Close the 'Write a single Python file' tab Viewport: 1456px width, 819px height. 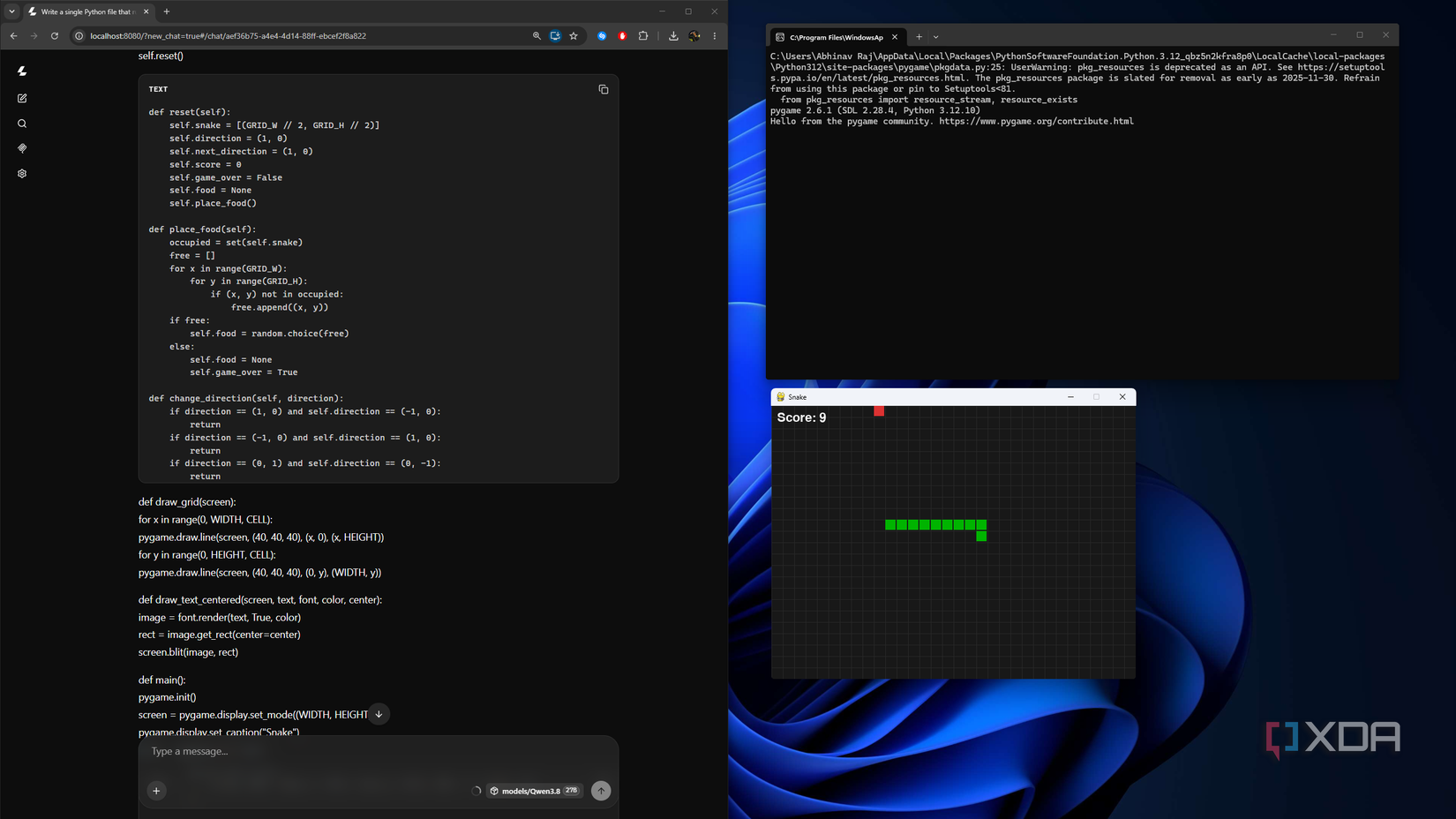(x=146, y=11)
